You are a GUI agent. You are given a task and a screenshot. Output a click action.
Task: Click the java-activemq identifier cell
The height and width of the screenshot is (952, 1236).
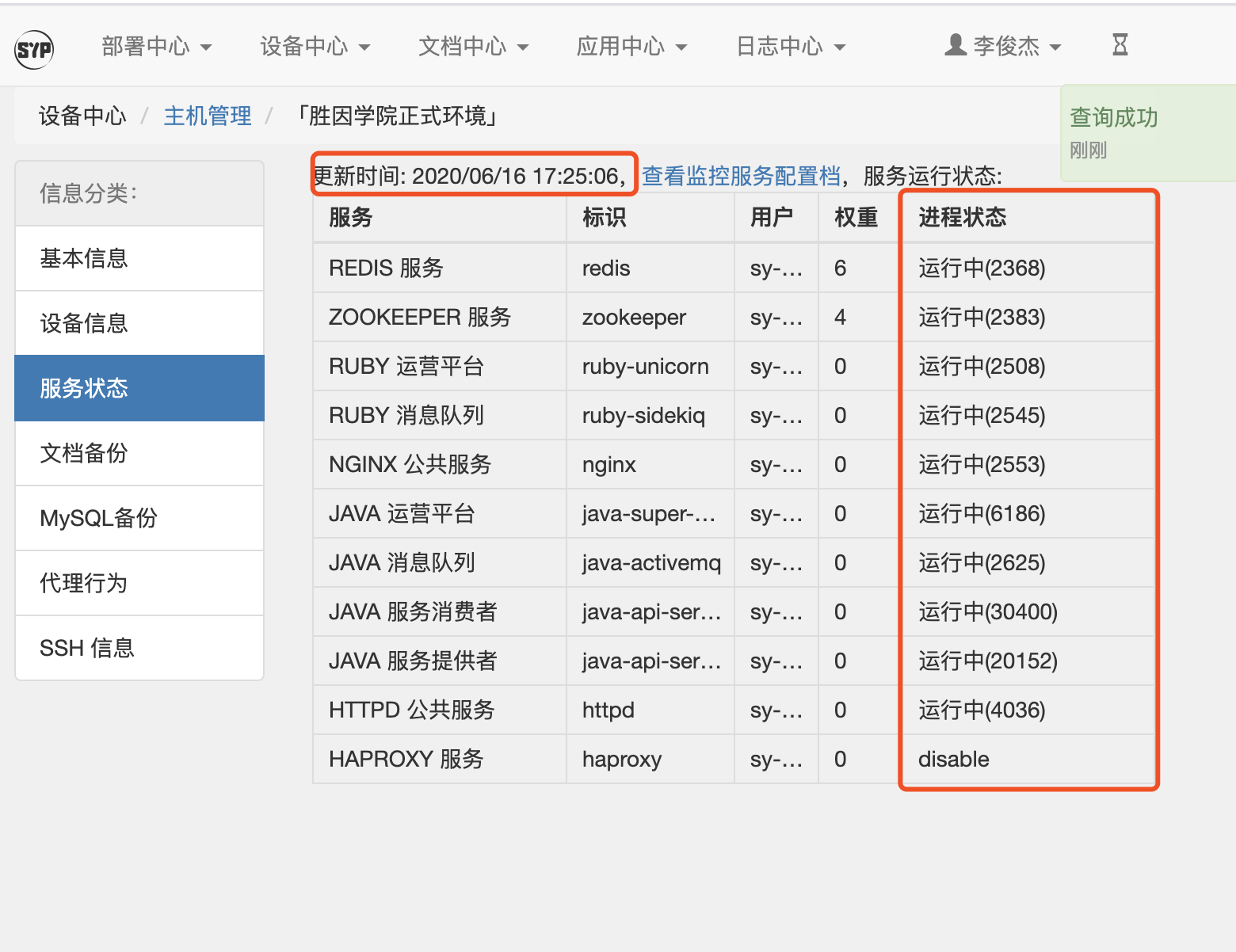pos(651,562)
